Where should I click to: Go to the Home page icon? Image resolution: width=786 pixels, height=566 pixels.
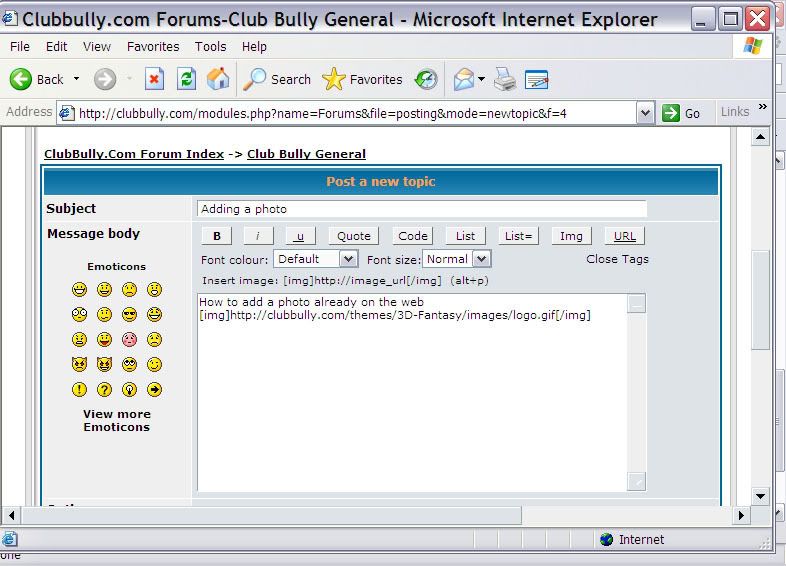[218, 79]
